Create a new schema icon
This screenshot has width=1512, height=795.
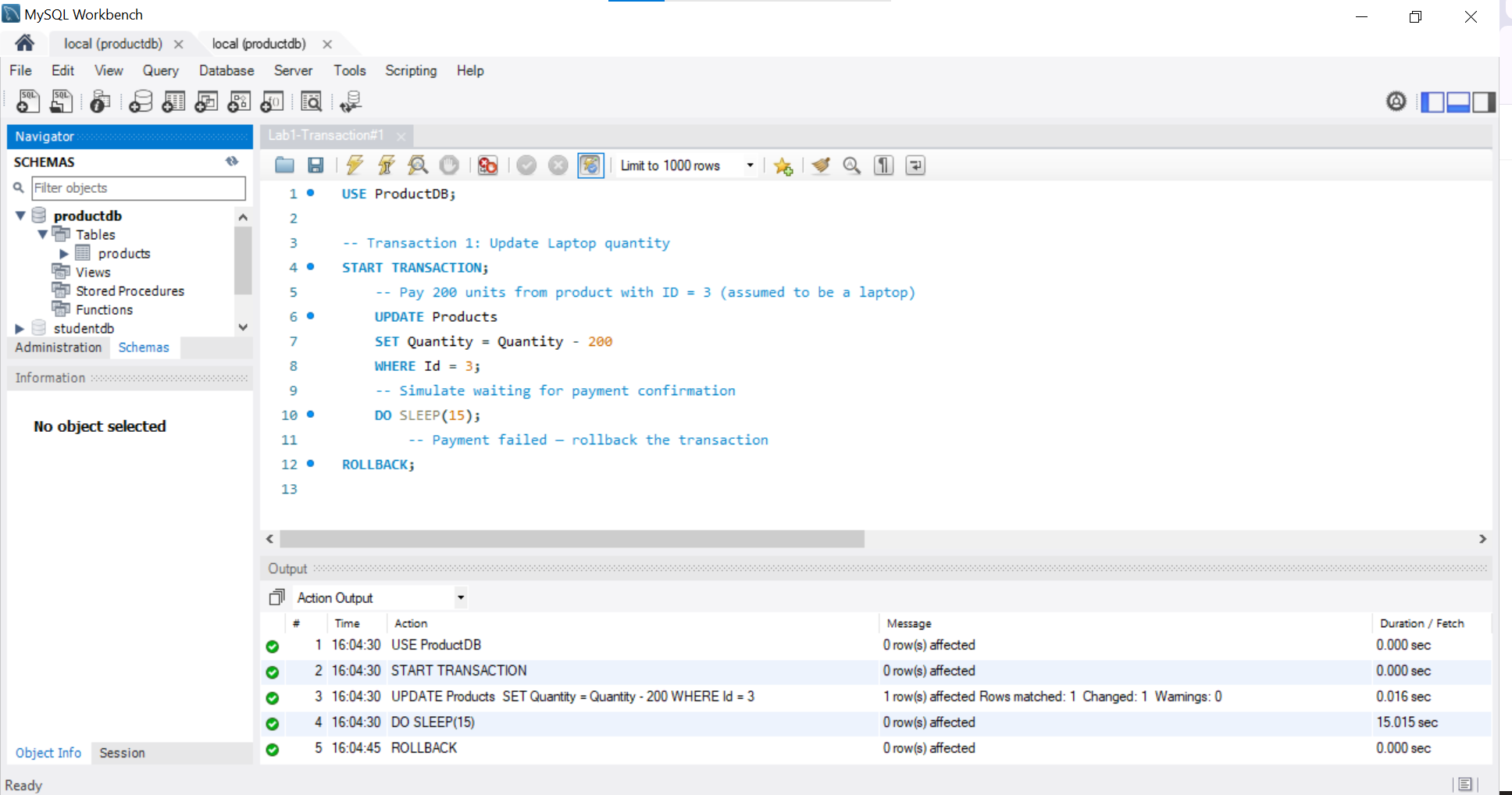click(x=141, y=102)
